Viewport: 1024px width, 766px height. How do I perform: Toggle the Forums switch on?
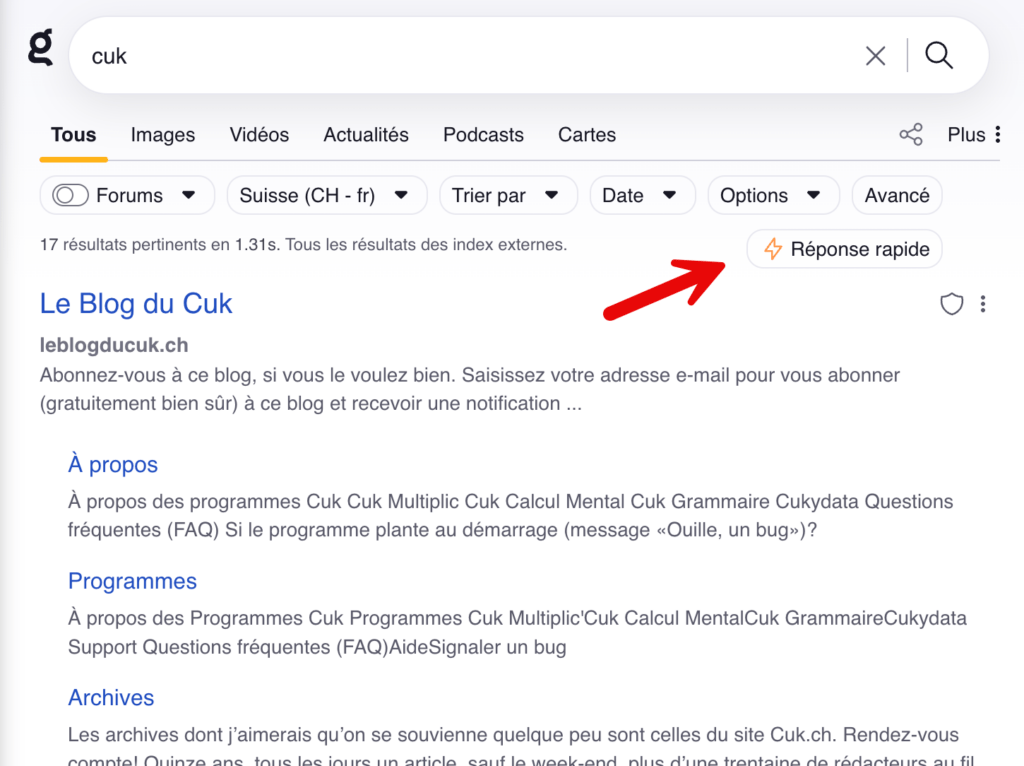coord(71,195)
